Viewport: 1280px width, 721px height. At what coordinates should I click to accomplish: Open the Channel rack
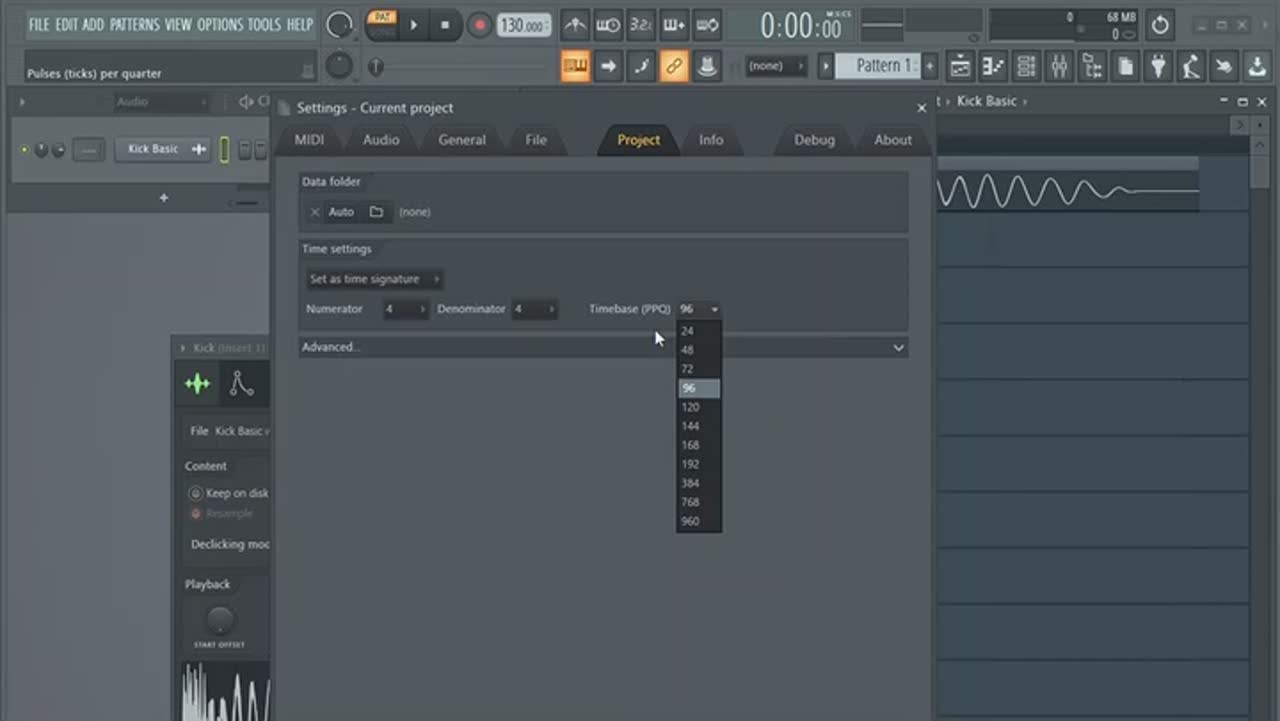1026,67
